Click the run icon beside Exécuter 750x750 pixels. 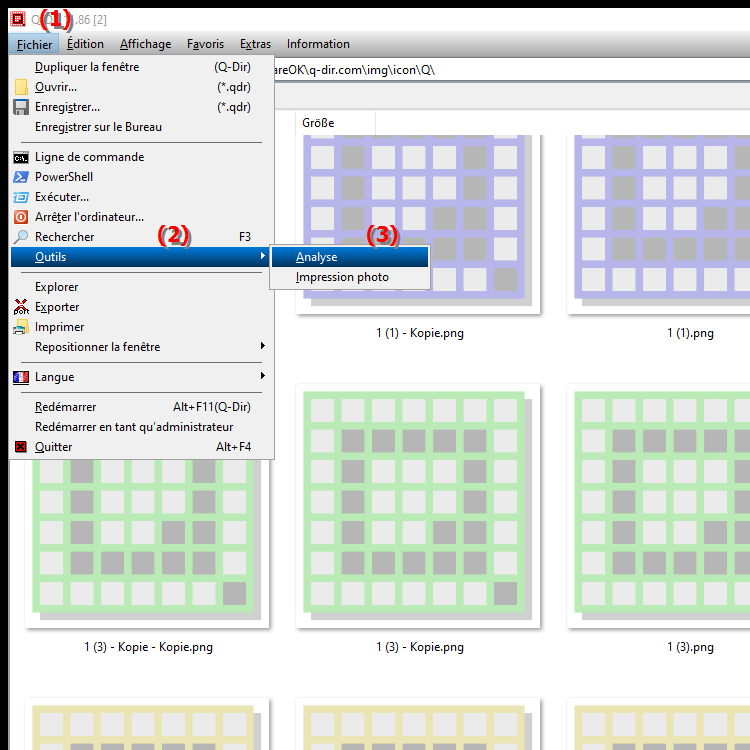[x=21, y=197]
